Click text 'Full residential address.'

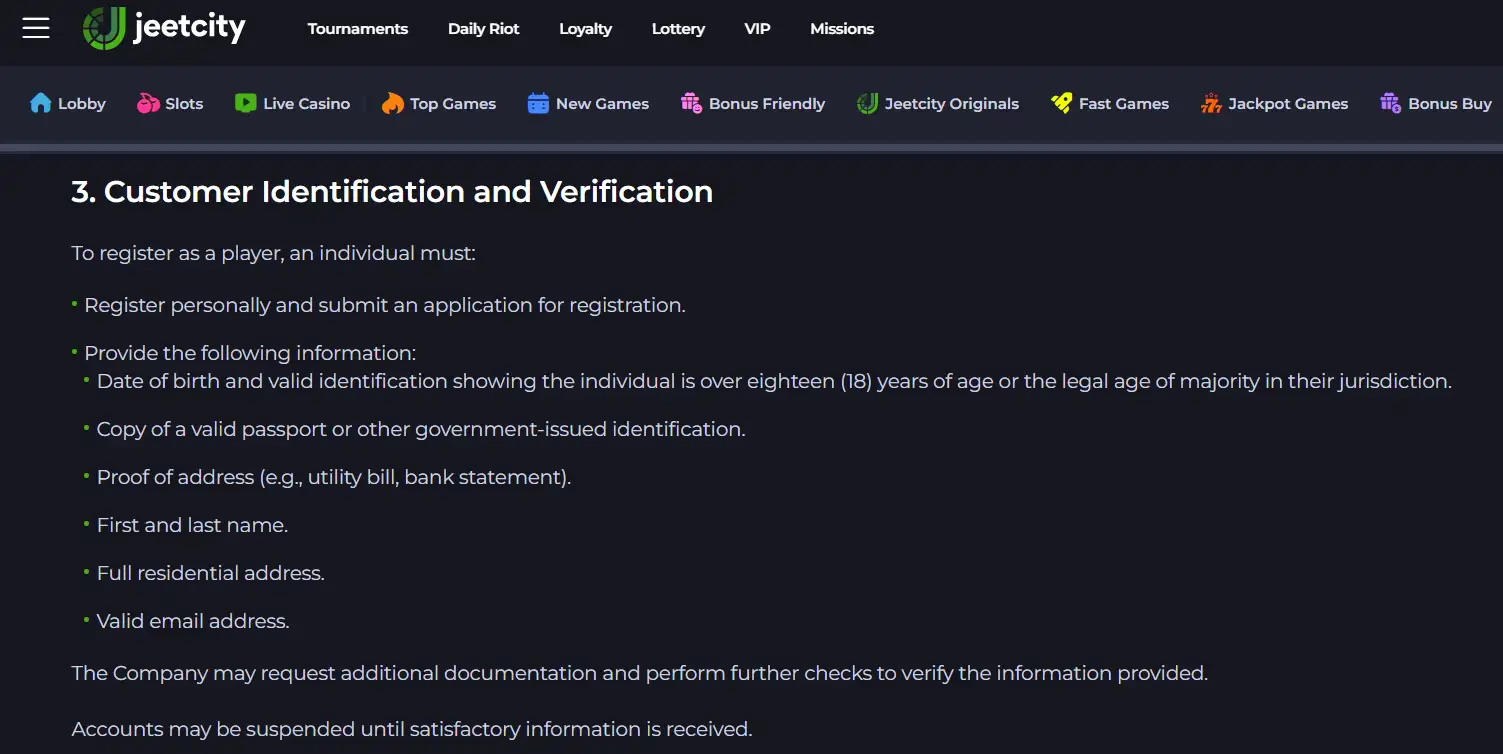tap(211, 573)
